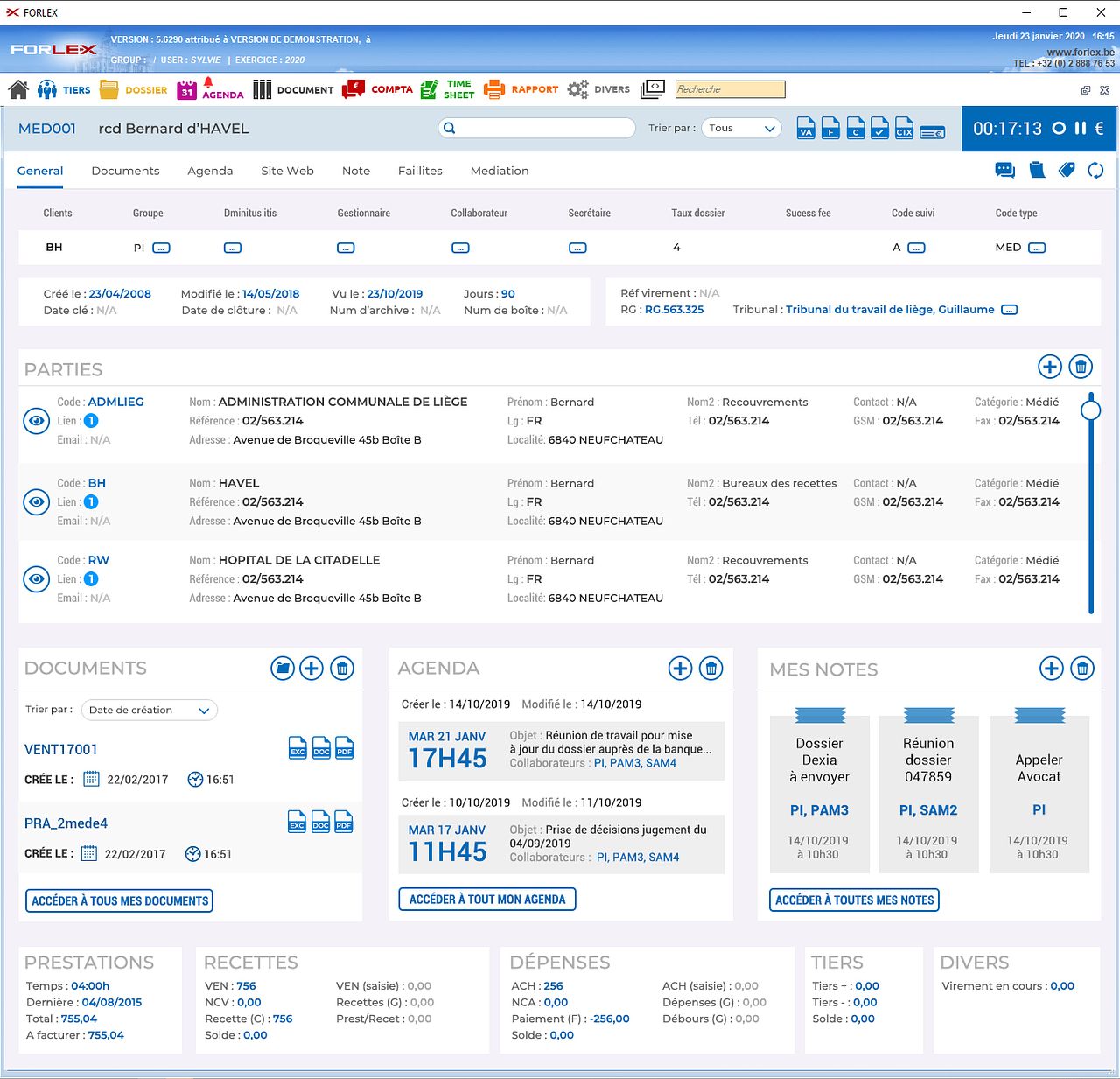The image size is (1120, 1079).
Task: Delete selected agenda entry with trash icon
Action: pos(711,669)
